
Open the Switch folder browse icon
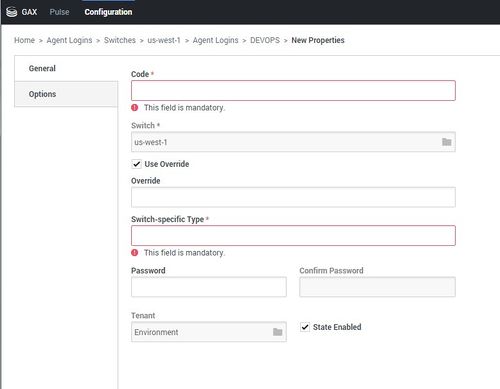[x=446, y=142]
